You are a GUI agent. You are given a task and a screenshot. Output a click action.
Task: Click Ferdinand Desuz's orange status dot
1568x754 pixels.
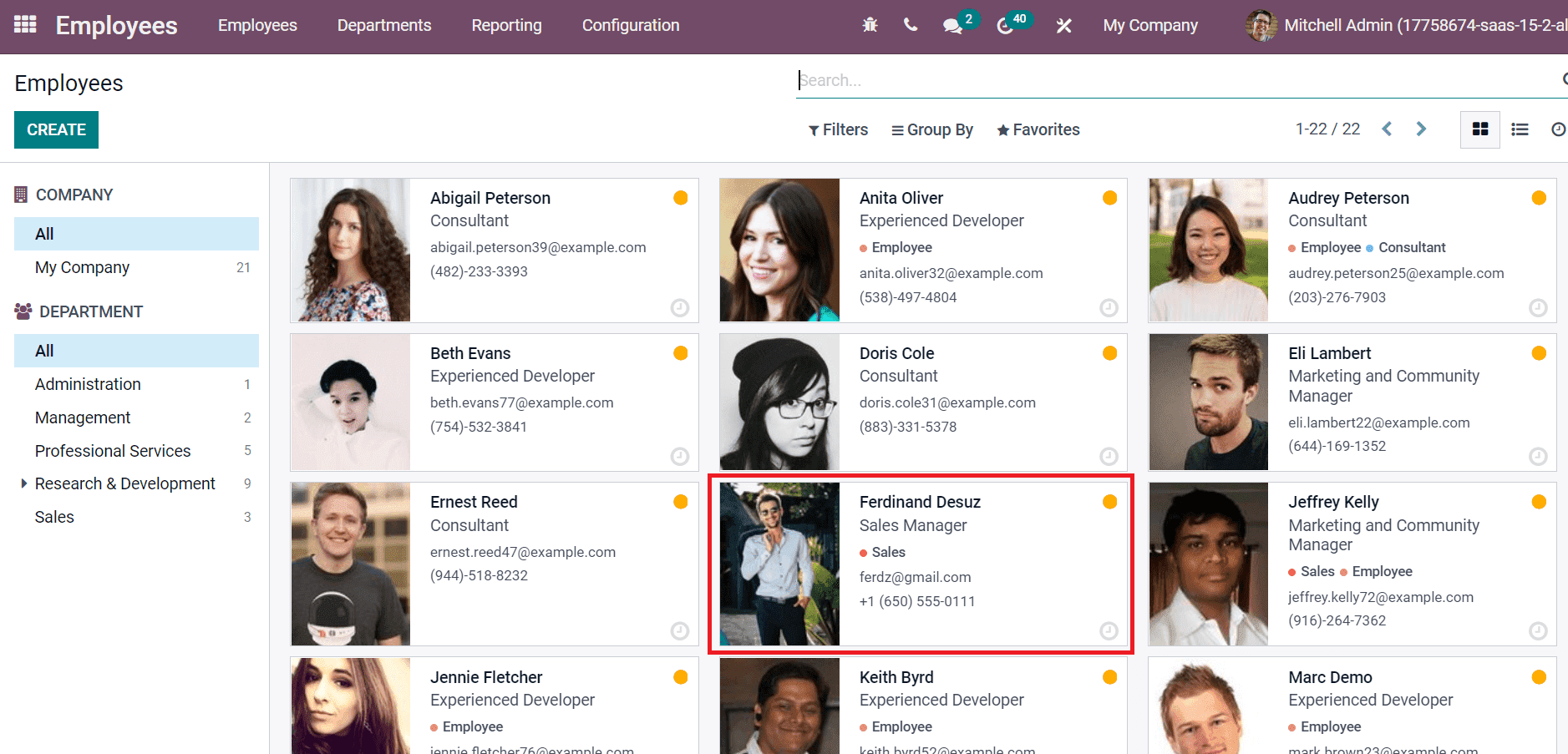tap(1110, 502)
